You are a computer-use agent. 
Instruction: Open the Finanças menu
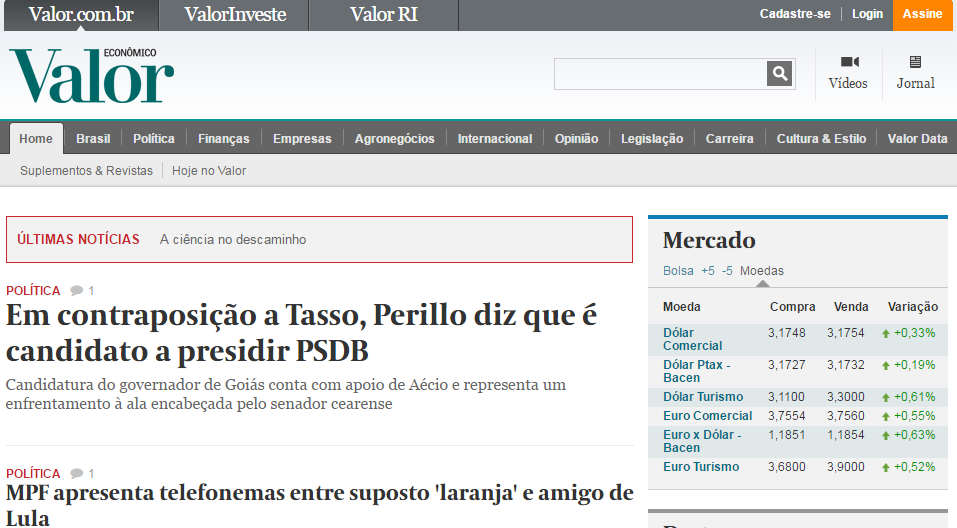223,139
